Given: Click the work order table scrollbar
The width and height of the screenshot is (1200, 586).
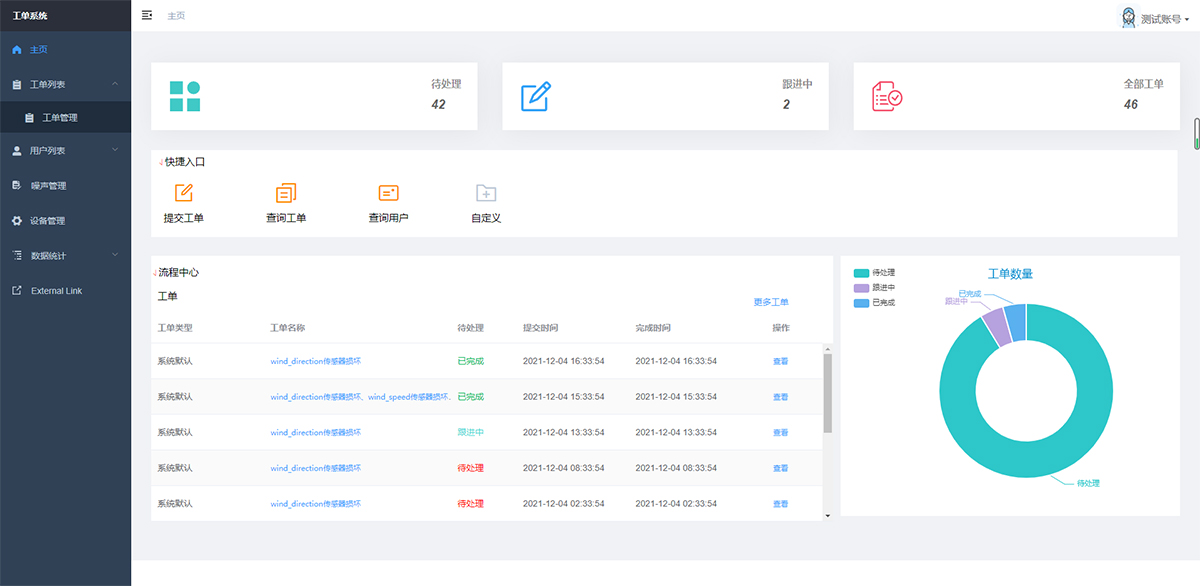Looking at the screenshot, I should coord(827,393).
